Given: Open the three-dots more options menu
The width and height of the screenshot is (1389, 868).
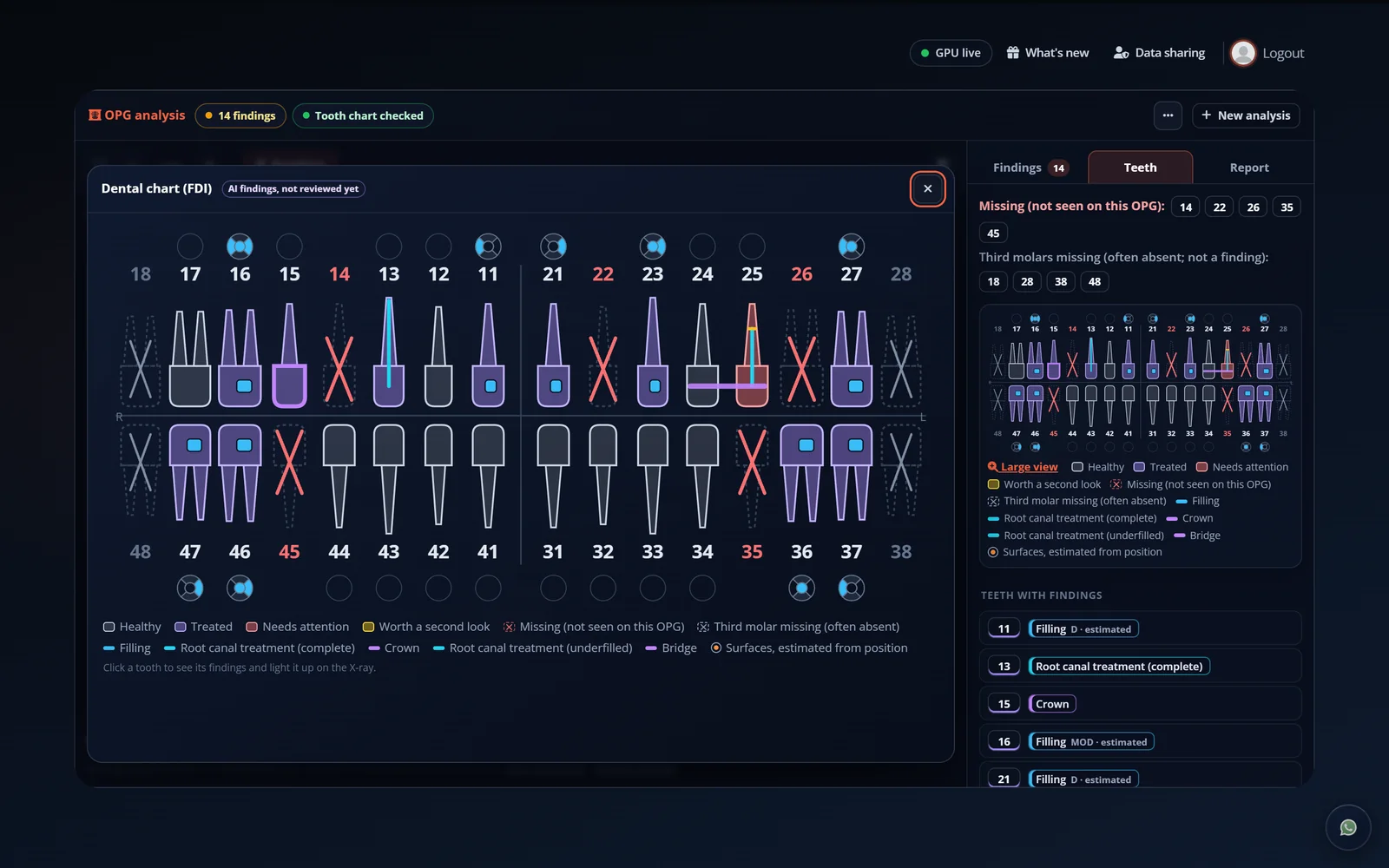Looking at the screenshot, I should tap(1168, 115).
